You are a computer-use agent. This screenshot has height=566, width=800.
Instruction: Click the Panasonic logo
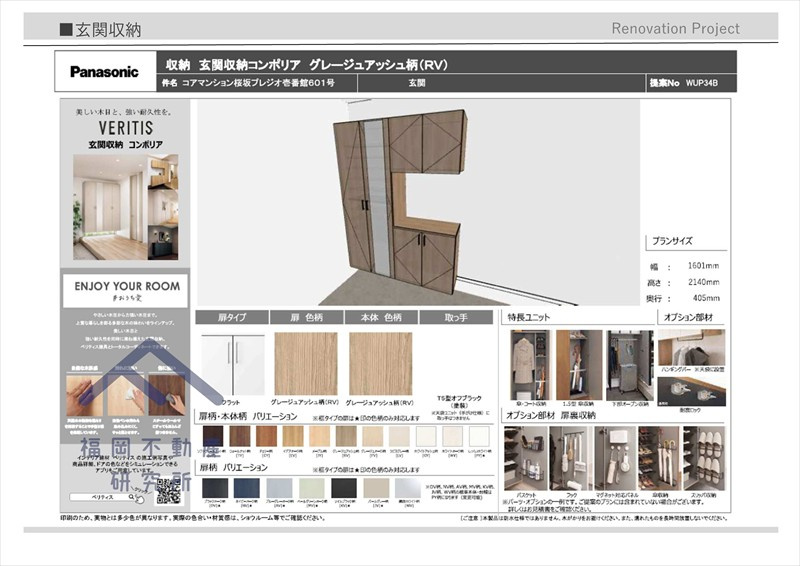click(105, 72)
